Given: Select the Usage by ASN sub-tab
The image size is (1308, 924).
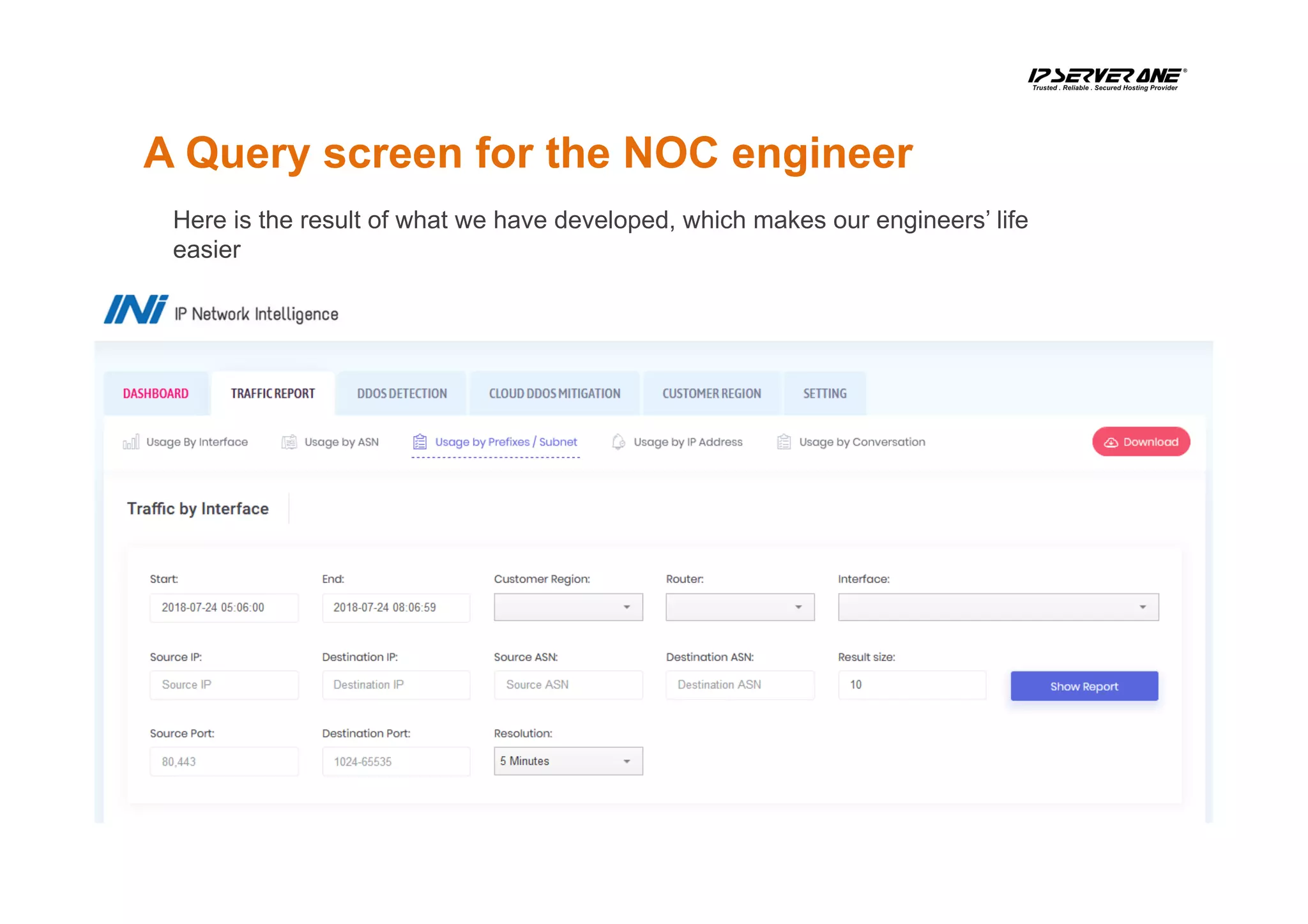Looking at the screenshot, I should pos(330,442).
